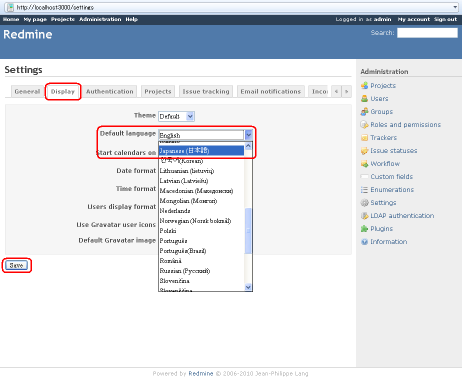Open the Roles and permissions link

(x=406, y=125)
